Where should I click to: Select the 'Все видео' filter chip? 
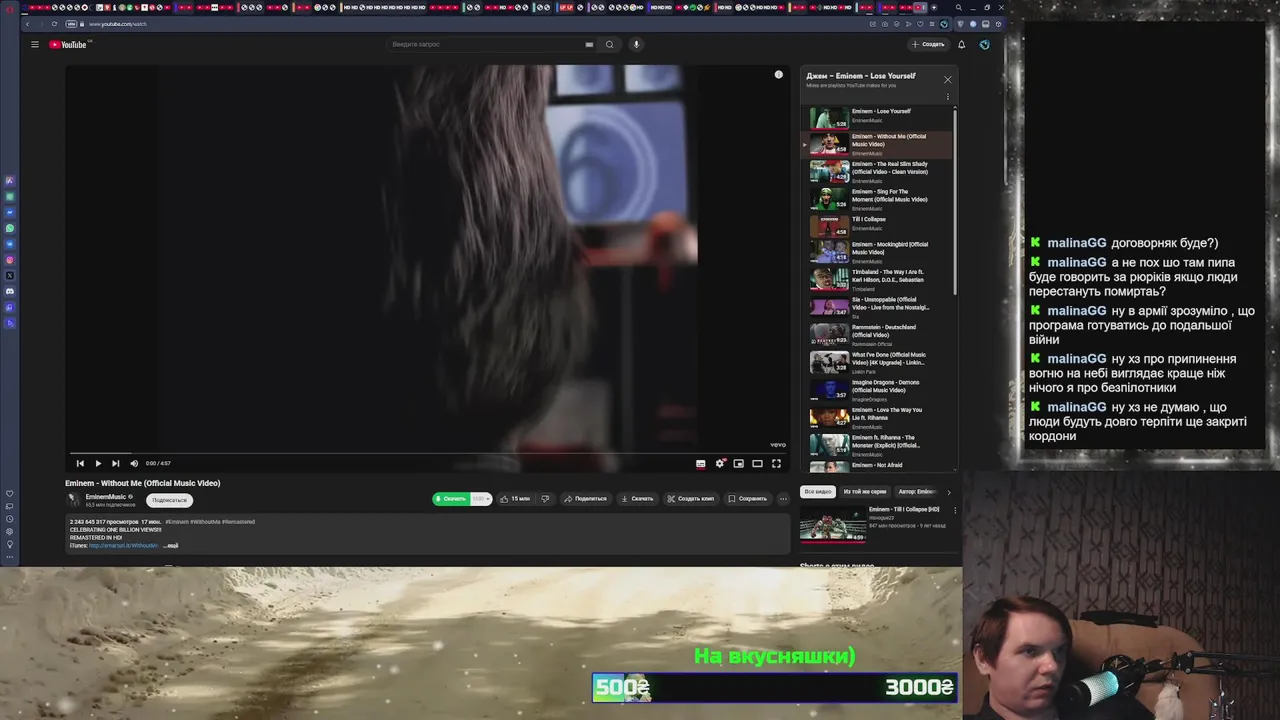tap(817, 492)
